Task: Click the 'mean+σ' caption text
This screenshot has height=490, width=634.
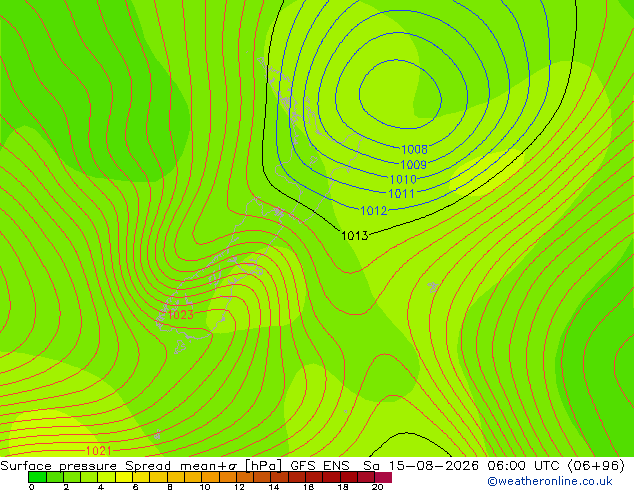Action: pyautogui.click(x=209, y=466)
